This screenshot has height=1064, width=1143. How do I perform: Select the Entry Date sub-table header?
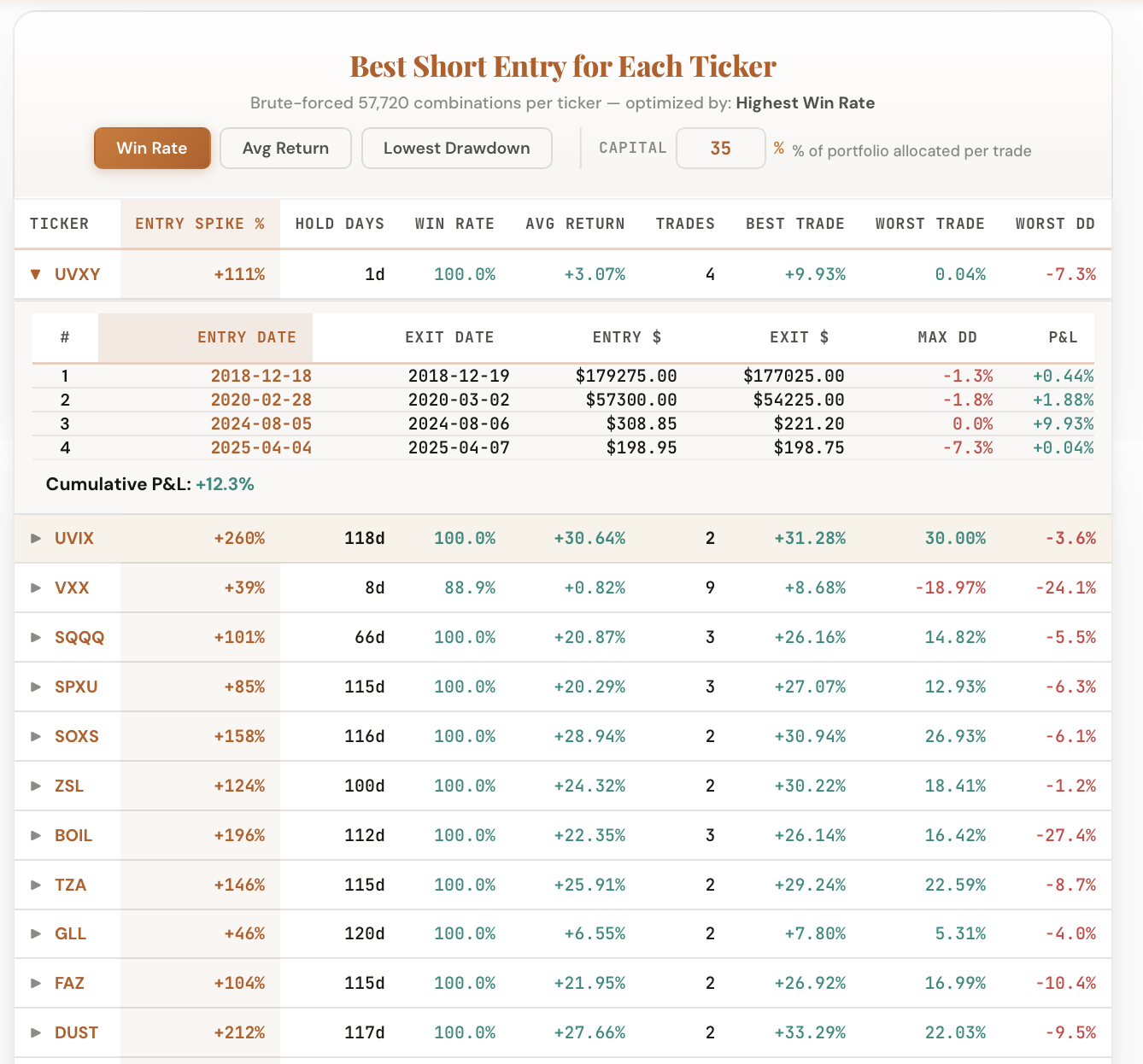coord(246,337)
